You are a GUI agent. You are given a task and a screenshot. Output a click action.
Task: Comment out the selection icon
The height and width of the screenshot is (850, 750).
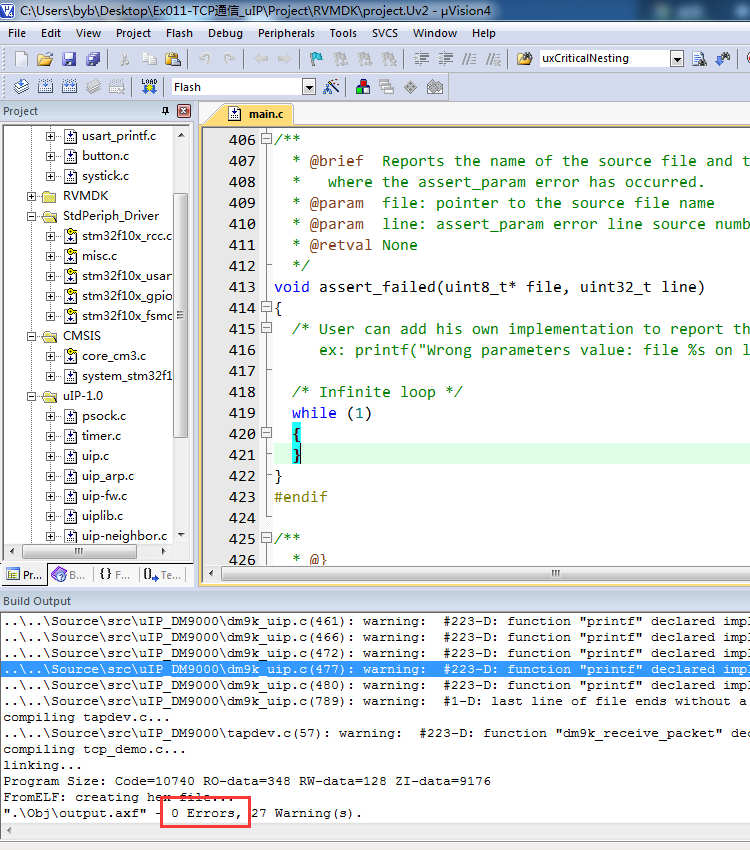(x=469, y=59)
